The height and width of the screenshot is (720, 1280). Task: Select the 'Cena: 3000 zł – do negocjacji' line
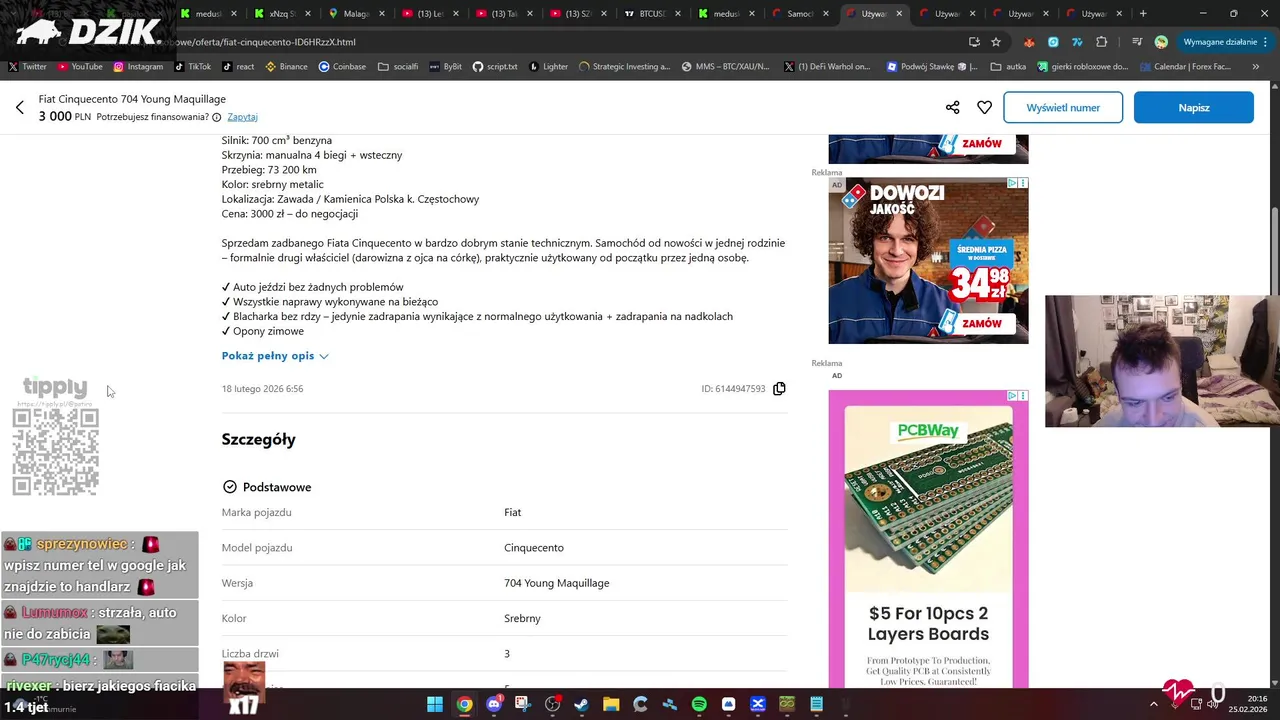[290, 214]
